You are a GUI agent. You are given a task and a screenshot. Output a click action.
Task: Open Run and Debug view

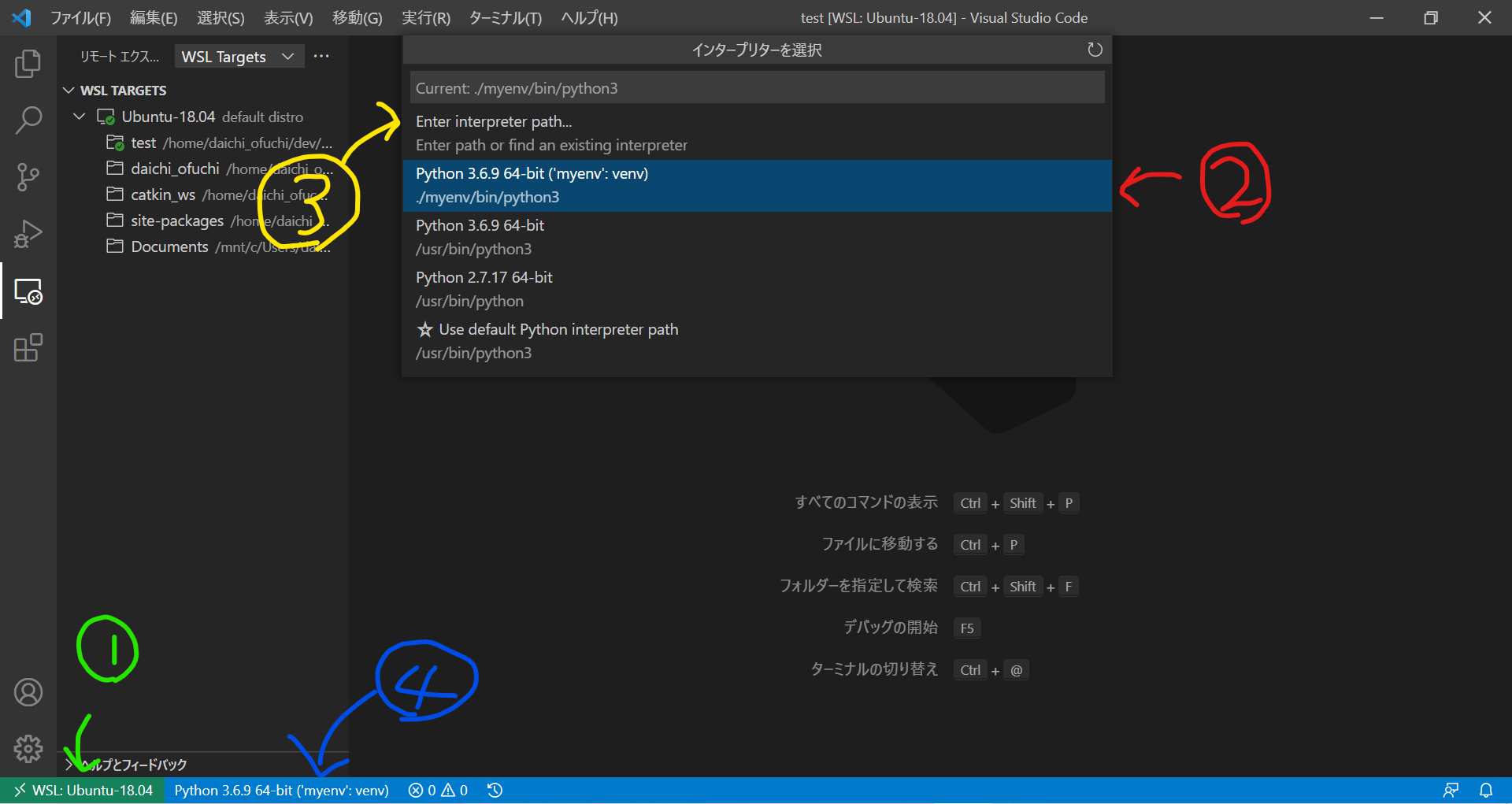click(x=28, y=234)
